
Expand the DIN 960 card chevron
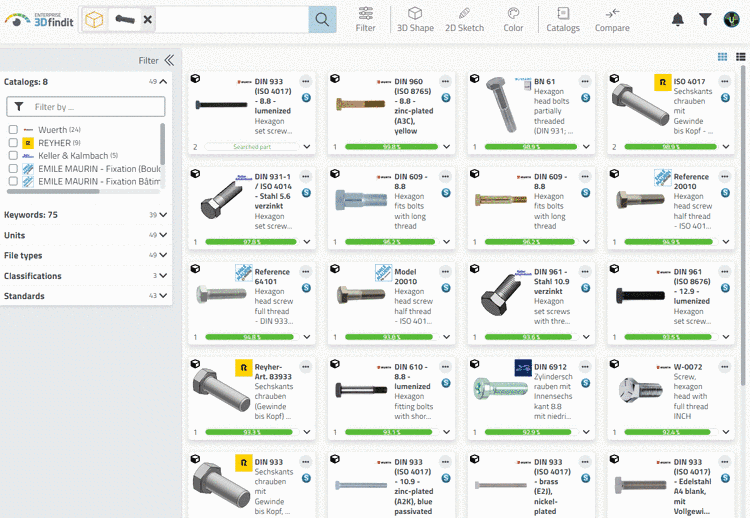[446, 147]
